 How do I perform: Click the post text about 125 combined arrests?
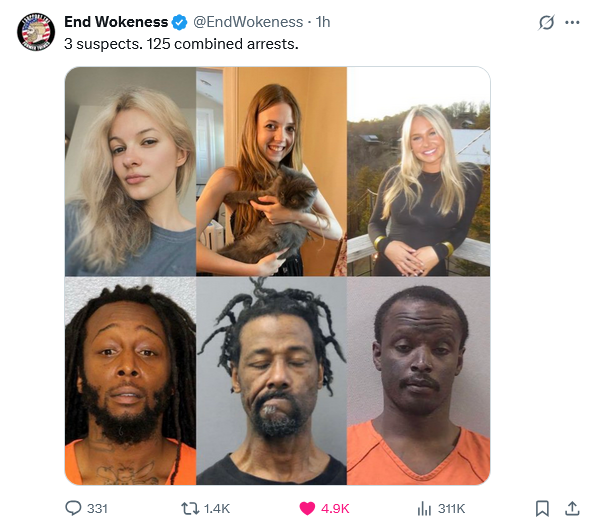point(181,44)
